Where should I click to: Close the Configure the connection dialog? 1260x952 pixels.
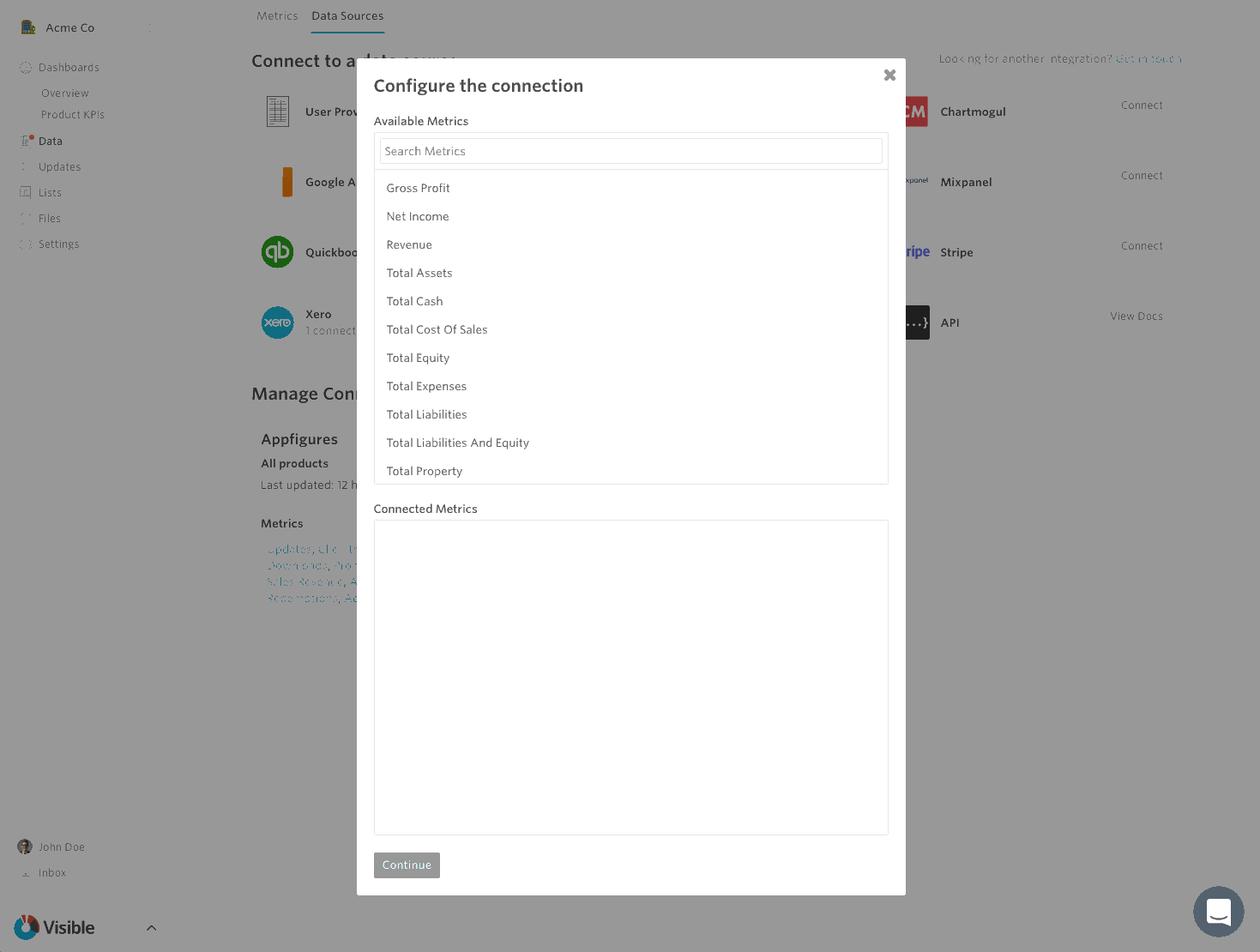click(889, 75)
